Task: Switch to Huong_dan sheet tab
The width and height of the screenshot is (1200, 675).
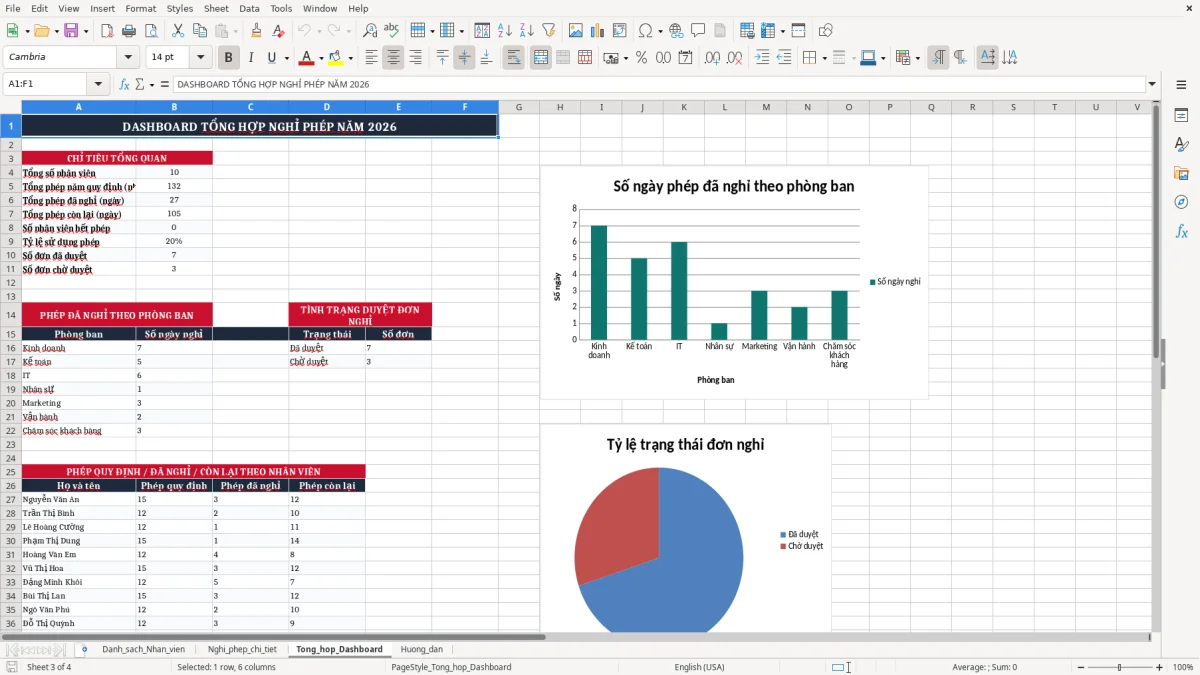Action: 422,649
